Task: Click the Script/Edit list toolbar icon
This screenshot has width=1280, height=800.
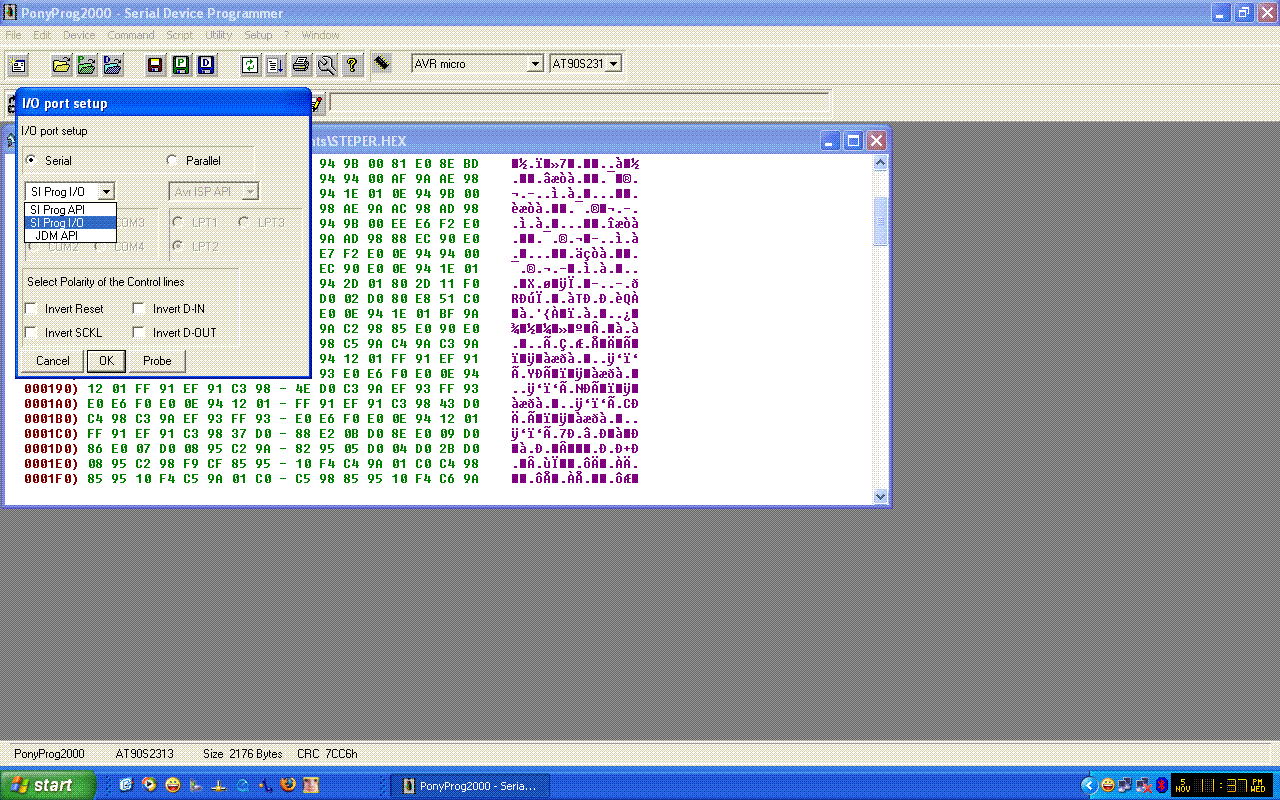Action: point(275,65)
